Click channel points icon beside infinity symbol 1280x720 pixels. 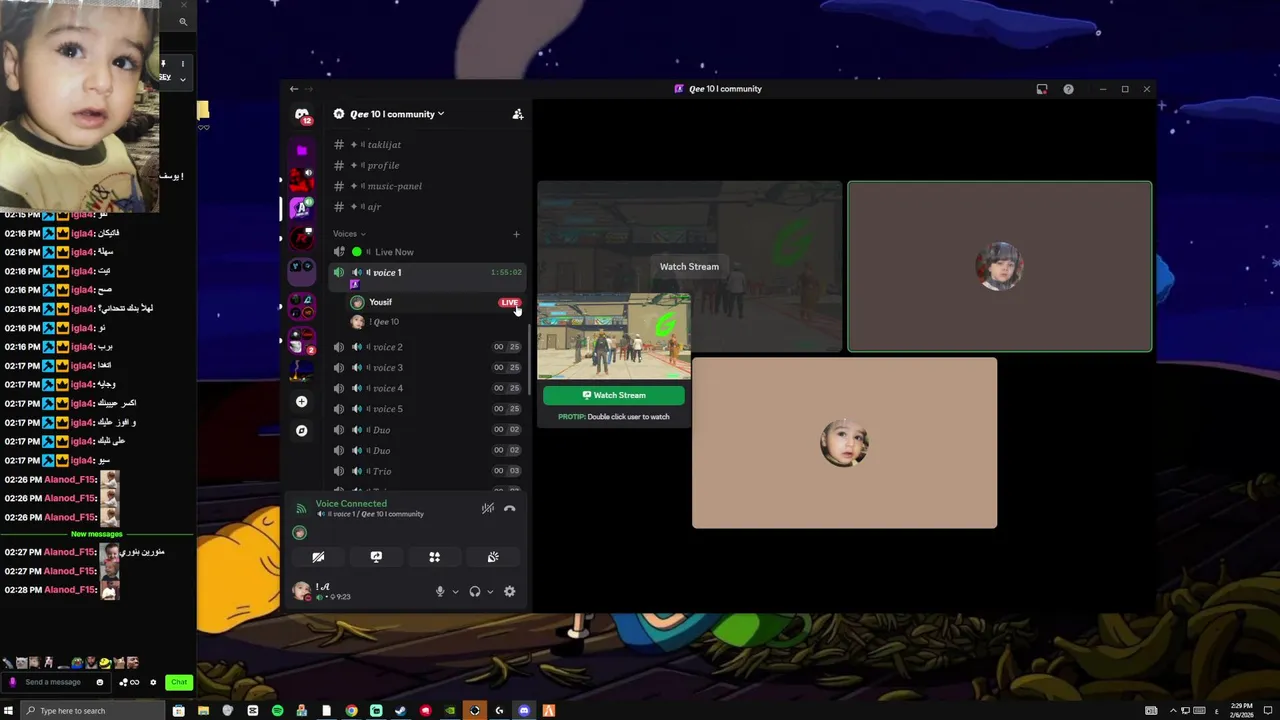tap(123, 682)
